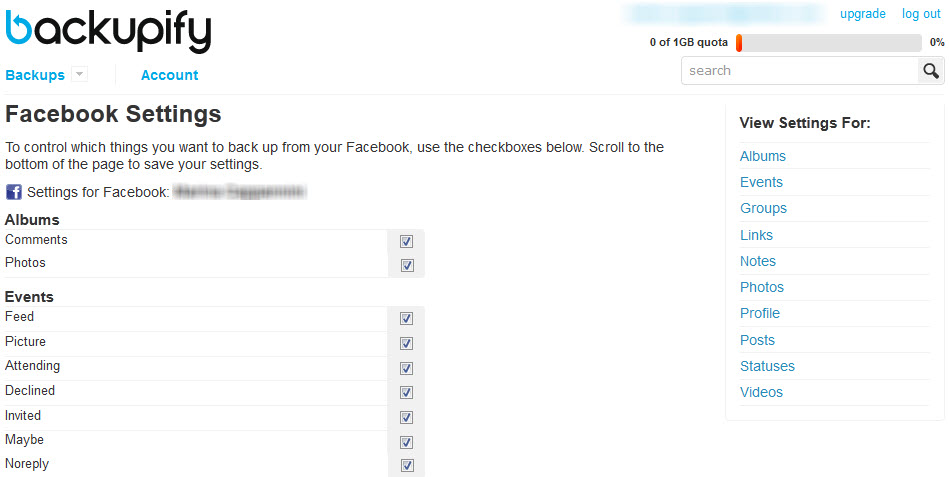Expand the Backups dropdown arrow

[80, 75]
